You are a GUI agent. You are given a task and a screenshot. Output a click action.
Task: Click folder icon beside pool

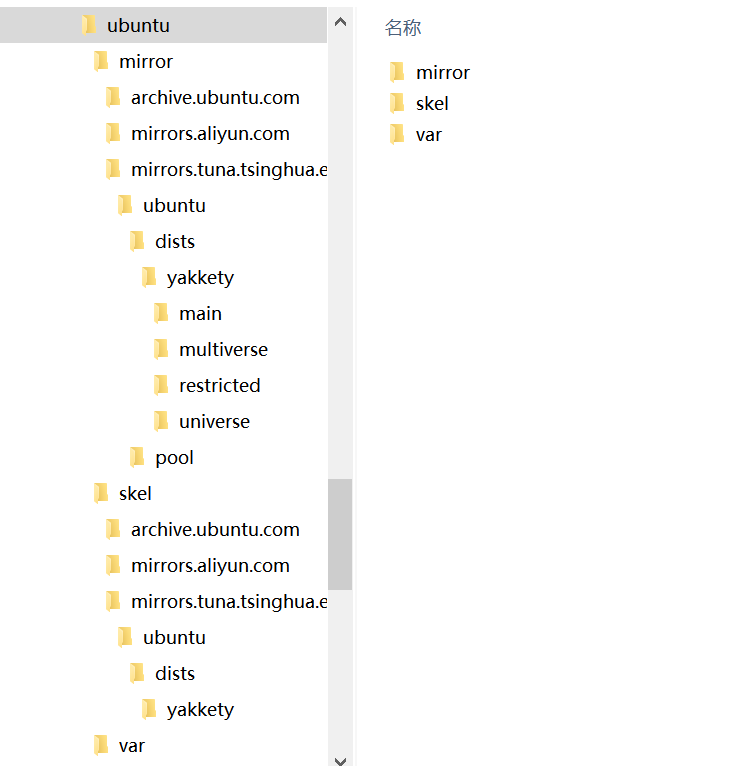(137, 457)
